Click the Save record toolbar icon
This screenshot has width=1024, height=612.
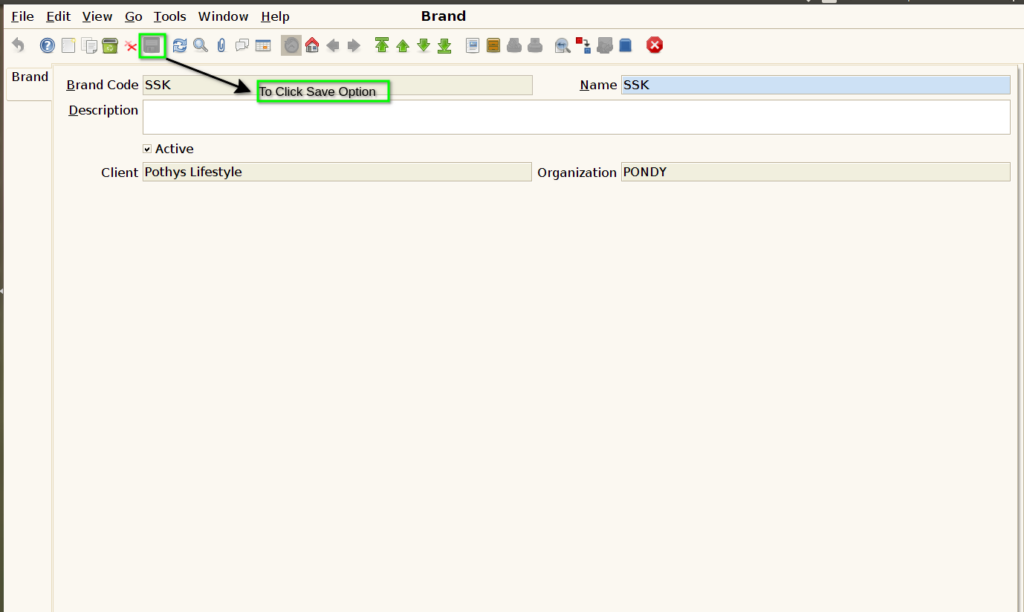click(x=152, y=45)
